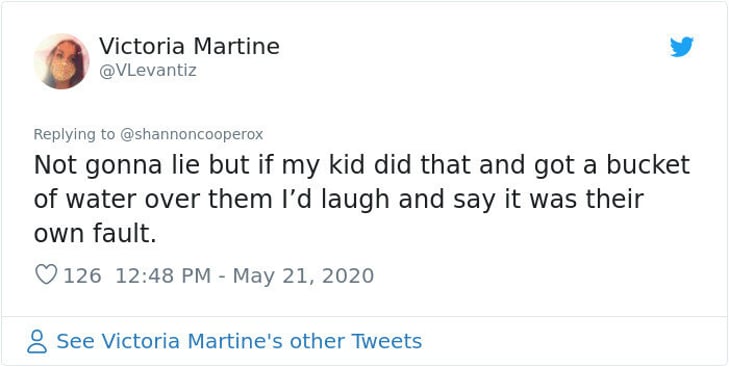Viewport: 729px width, 367px height.
Task: Visit the @VLevantiz handle
Action: [147, 71]
